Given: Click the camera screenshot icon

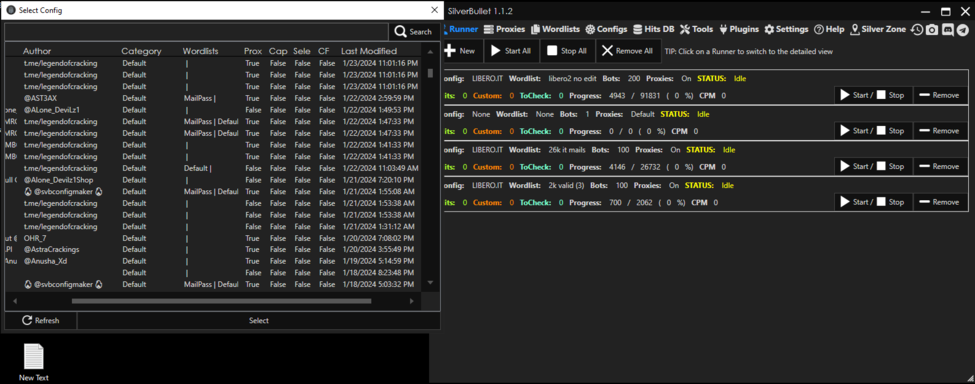Looking at the screenshot, I should coord(931,29).
